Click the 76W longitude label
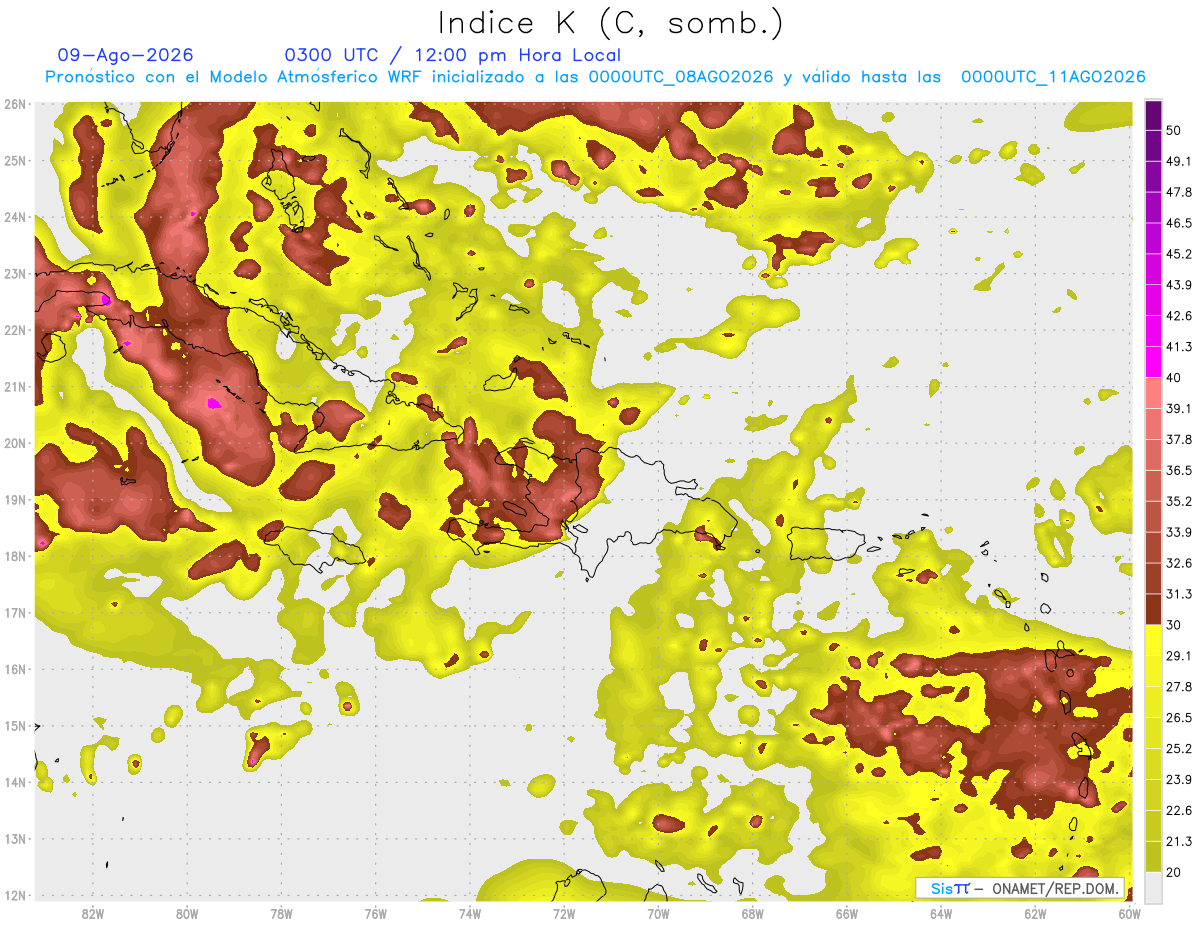Viewport: 1200px width, 927px height. click(x=375, y=914)
